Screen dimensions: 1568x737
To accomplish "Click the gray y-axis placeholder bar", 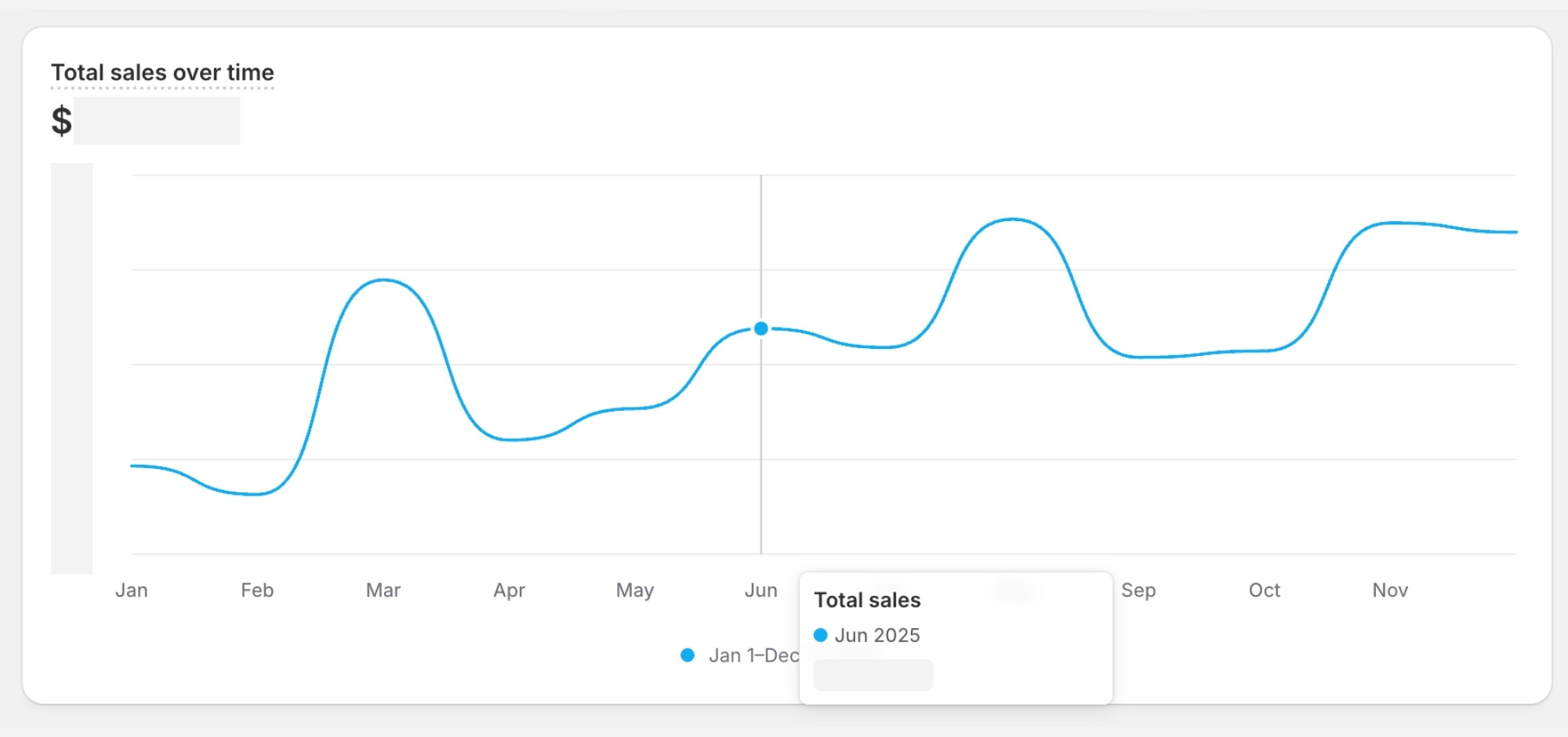I will point(71,368).
